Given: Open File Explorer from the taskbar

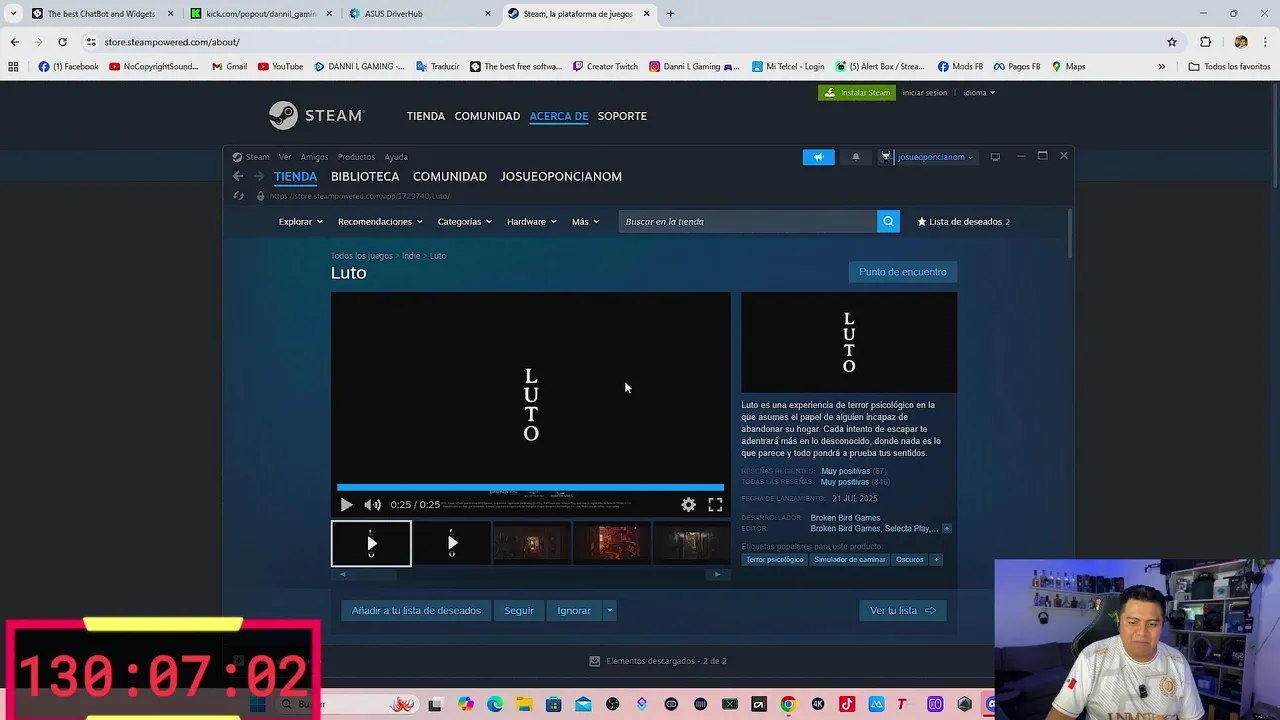Looking at the screenshot, I should pyautogui.click(x=524, y=705).
